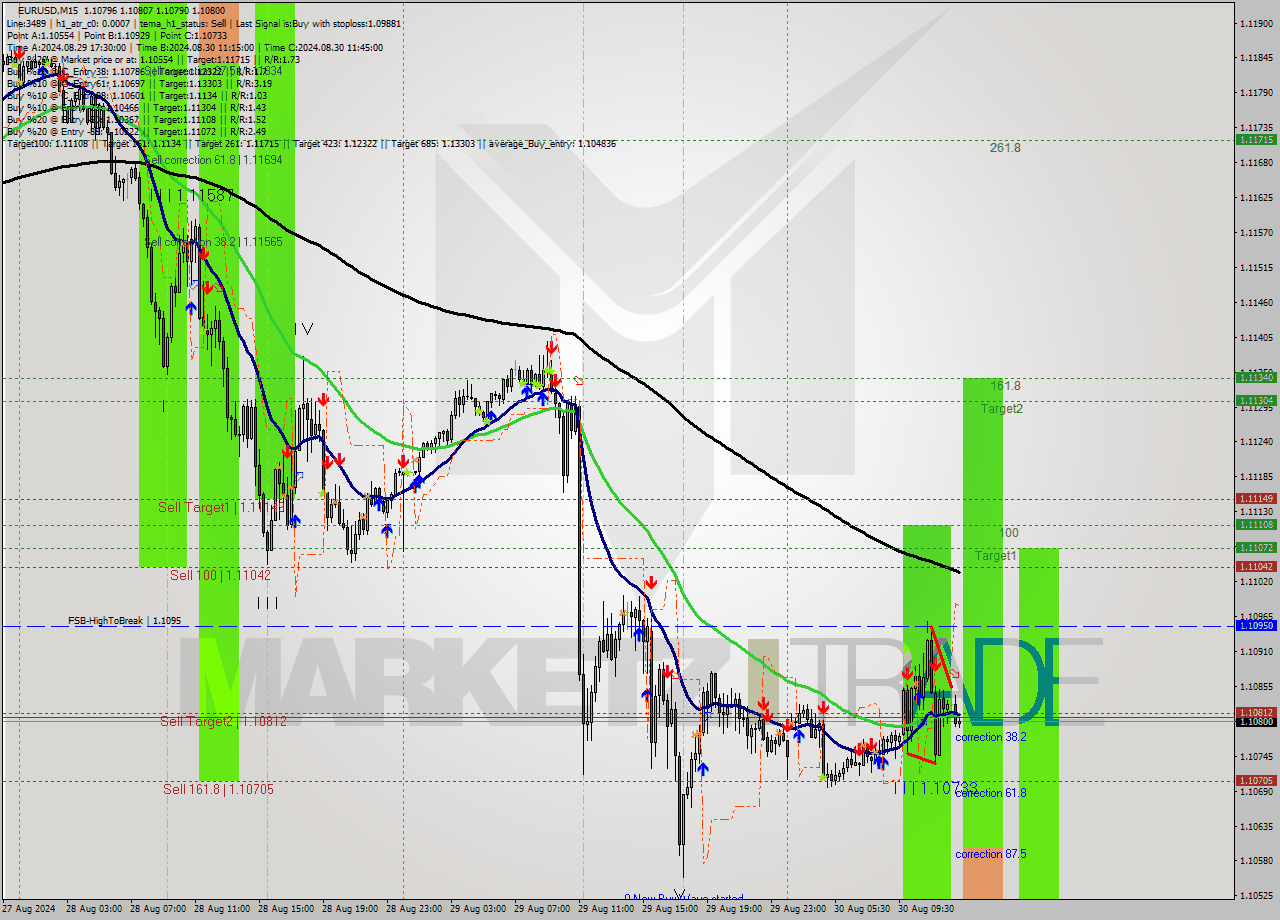The height and width of the screenshot is (920, 1280).
Task: Click the Target1 label
Action: [996, 555]
